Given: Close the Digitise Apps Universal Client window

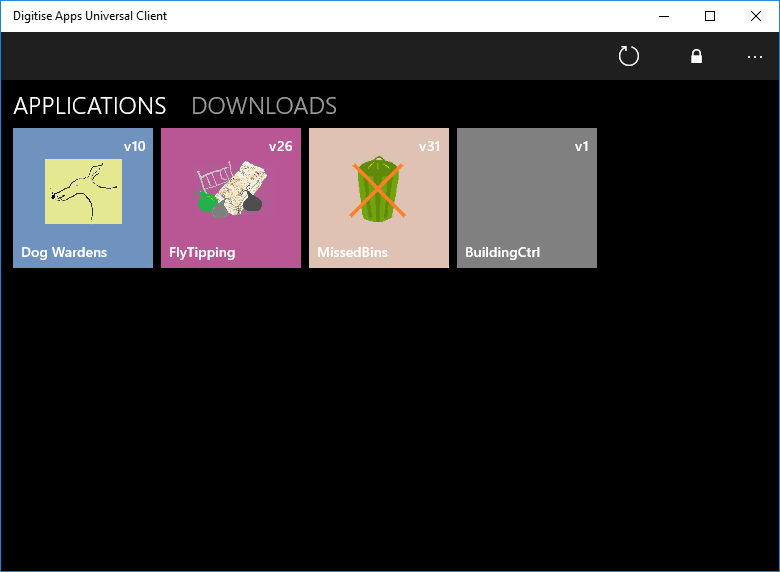Looking at the screenshot, I should click(756, 16).
